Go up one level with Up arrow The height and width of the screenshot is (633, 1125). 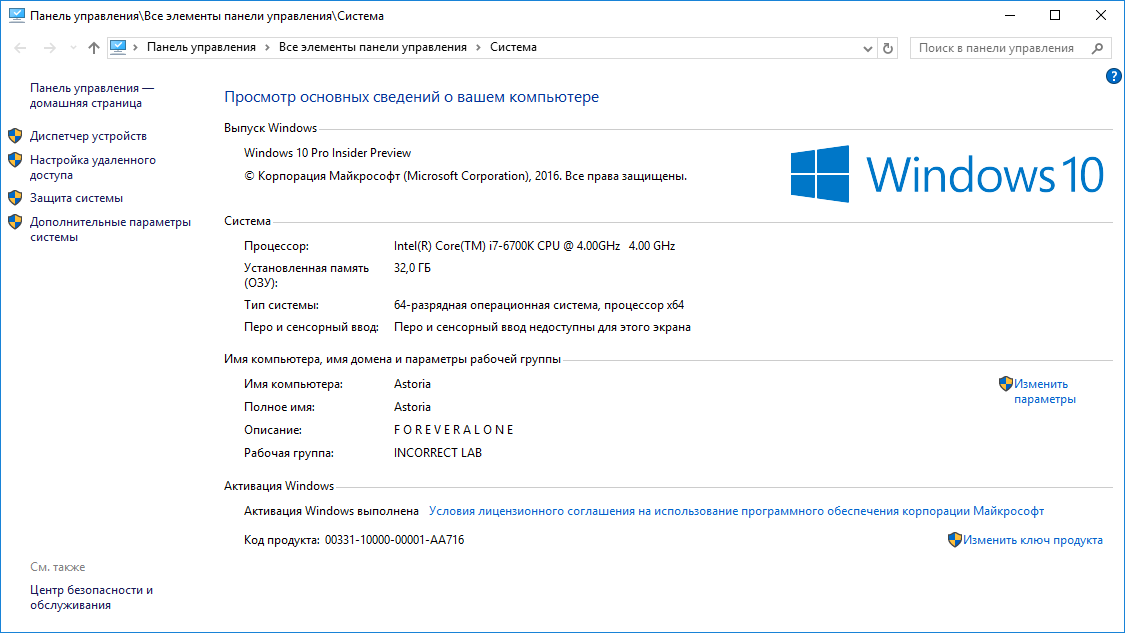(x=93, y=48)
